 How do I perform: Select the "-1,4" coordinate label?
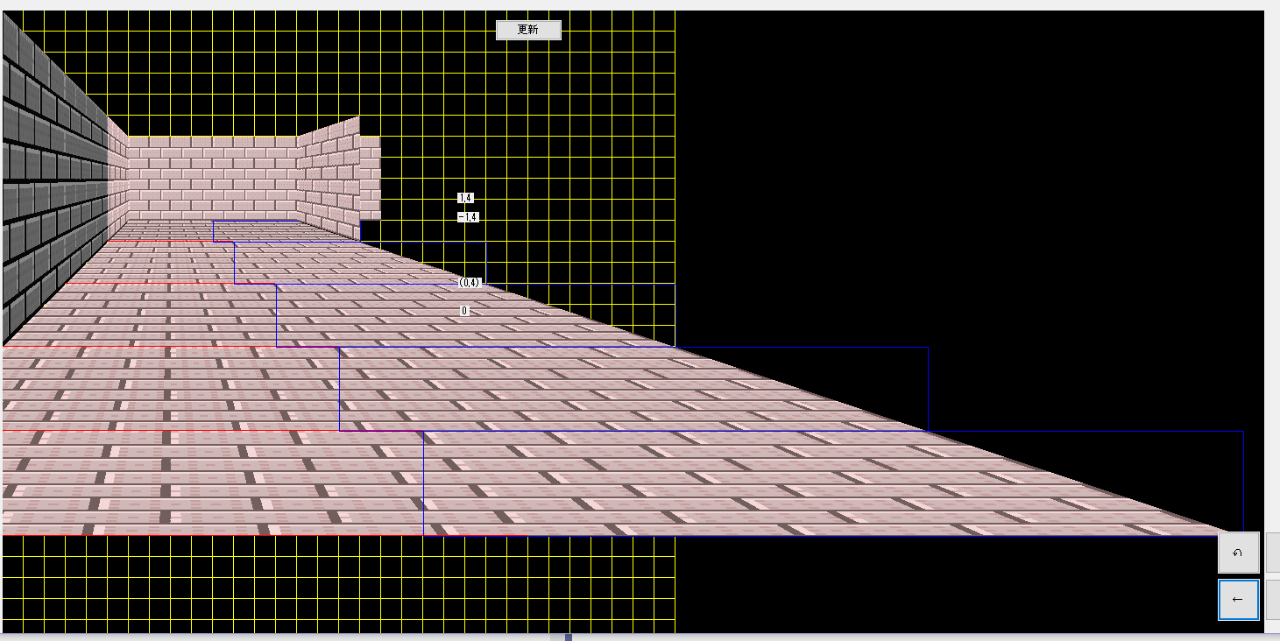point(467,217)
